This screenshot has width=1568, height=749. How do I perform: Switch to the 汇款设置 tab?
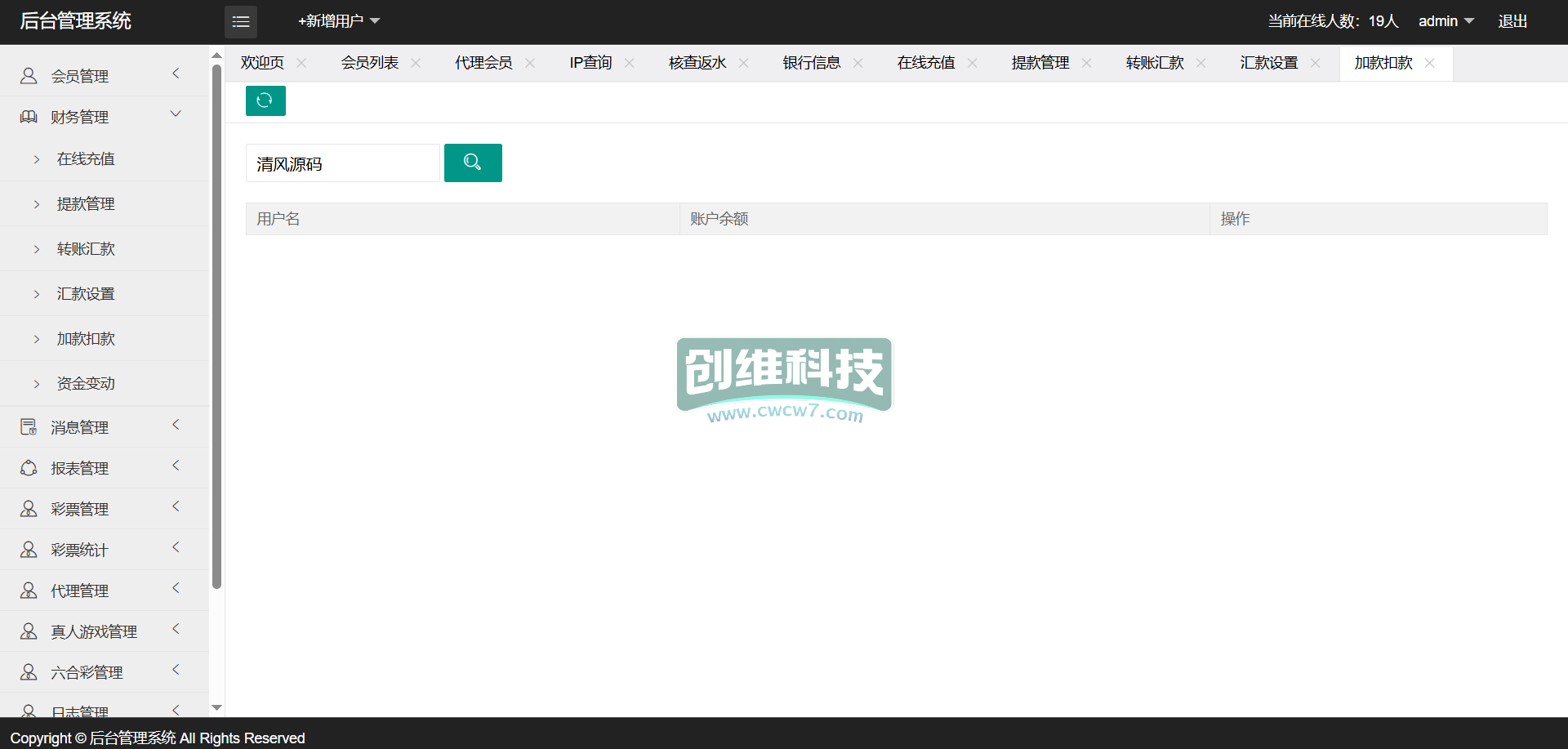tap(1269, 63)
